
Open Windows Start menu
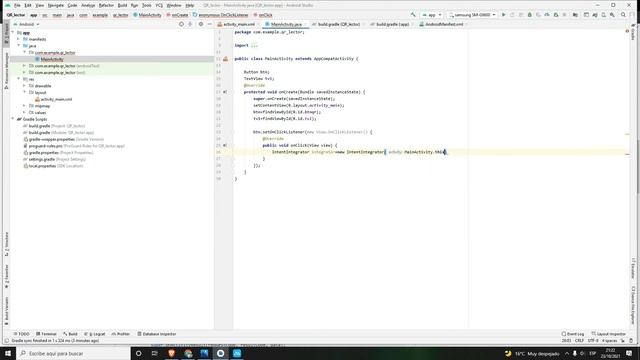[x=8, y=353]
